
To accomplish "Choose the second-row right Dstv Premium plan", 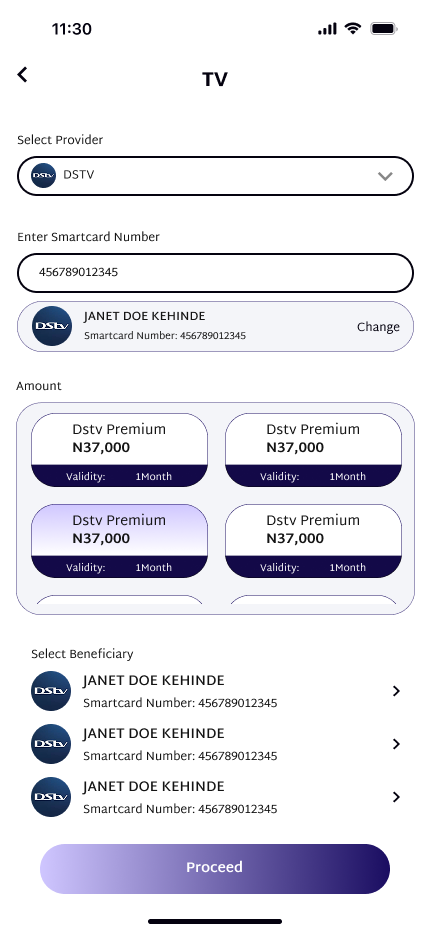I will 313,541.
